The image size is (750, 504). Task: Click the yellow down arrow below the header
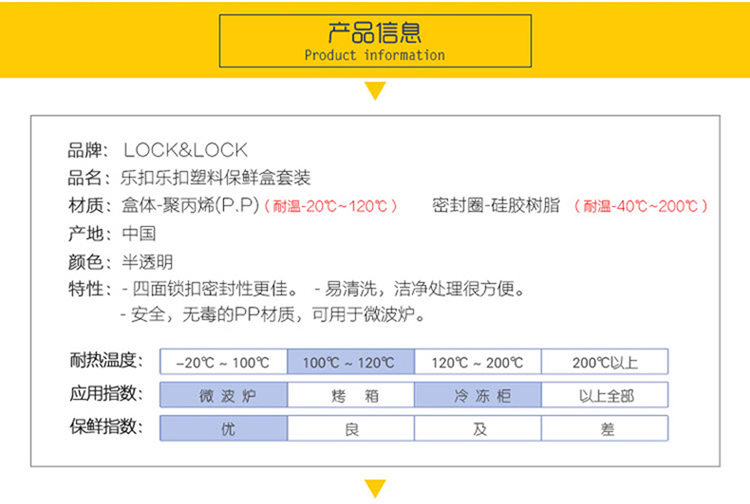point(375,91)
